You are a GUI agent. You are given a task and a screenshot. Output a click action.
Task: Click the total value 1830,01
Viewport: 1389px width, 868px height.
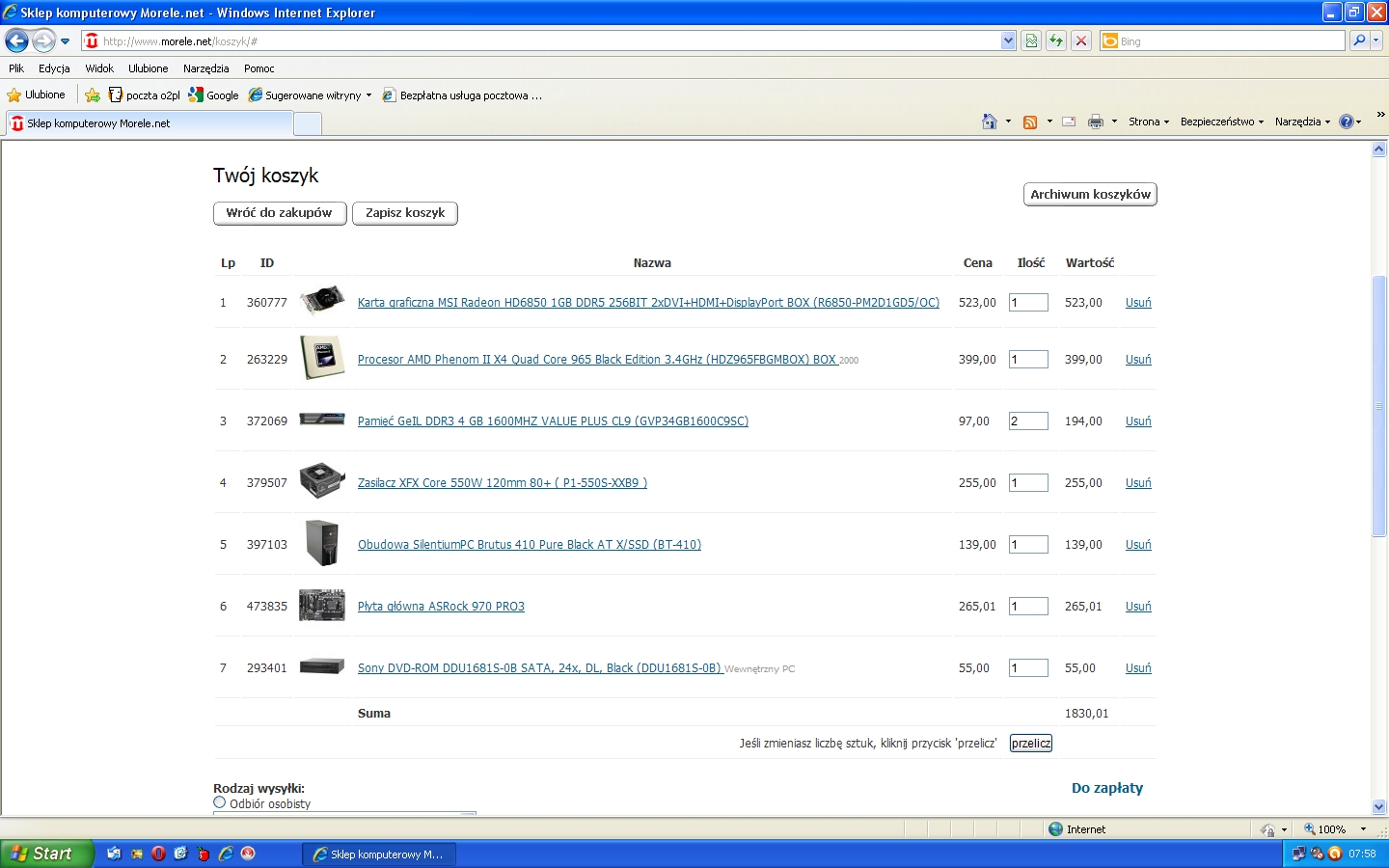(1086, 714)
